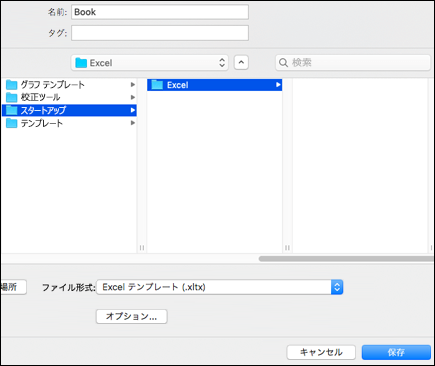The image size is (435, 366).
Task: Expand グラフ テンプレート via its arrow
Action: 133,85
